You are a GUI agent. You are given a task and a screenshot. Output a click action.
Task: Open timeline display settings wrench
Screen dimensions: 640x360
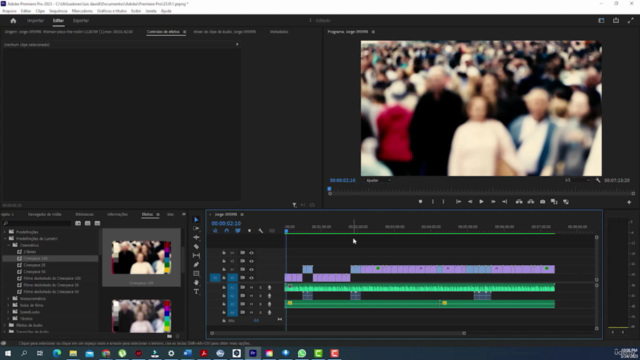coord(260,231)
